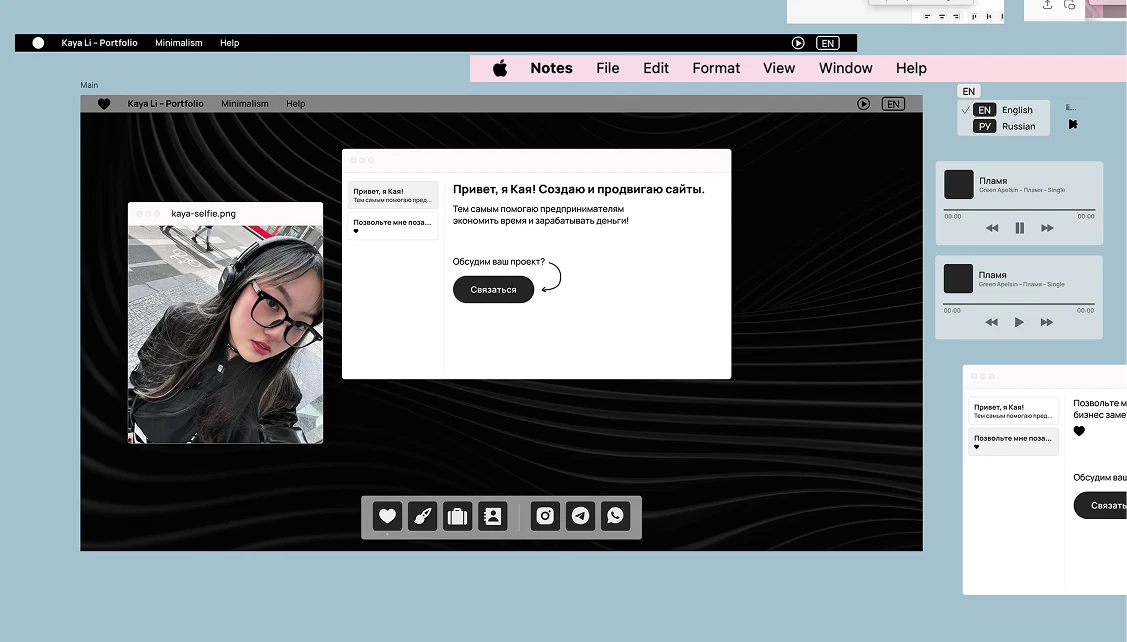This screenshot has width=1127, height=642.
Task: Click the play icon in Main frame menu bar
Action: click(x=863, y=104)
